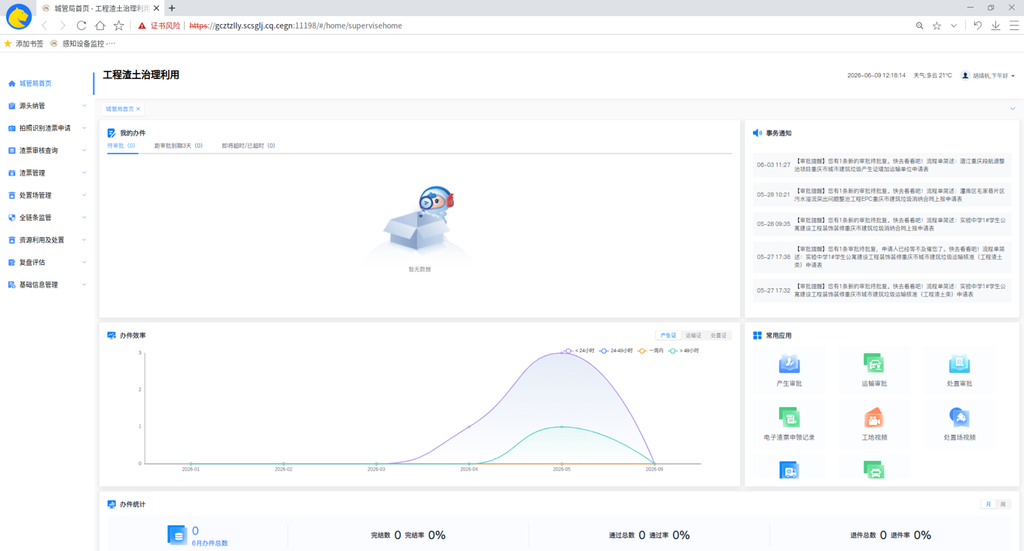Click the browser home icon
Screen dimensions: 1024x551
[x=100, y=25]
